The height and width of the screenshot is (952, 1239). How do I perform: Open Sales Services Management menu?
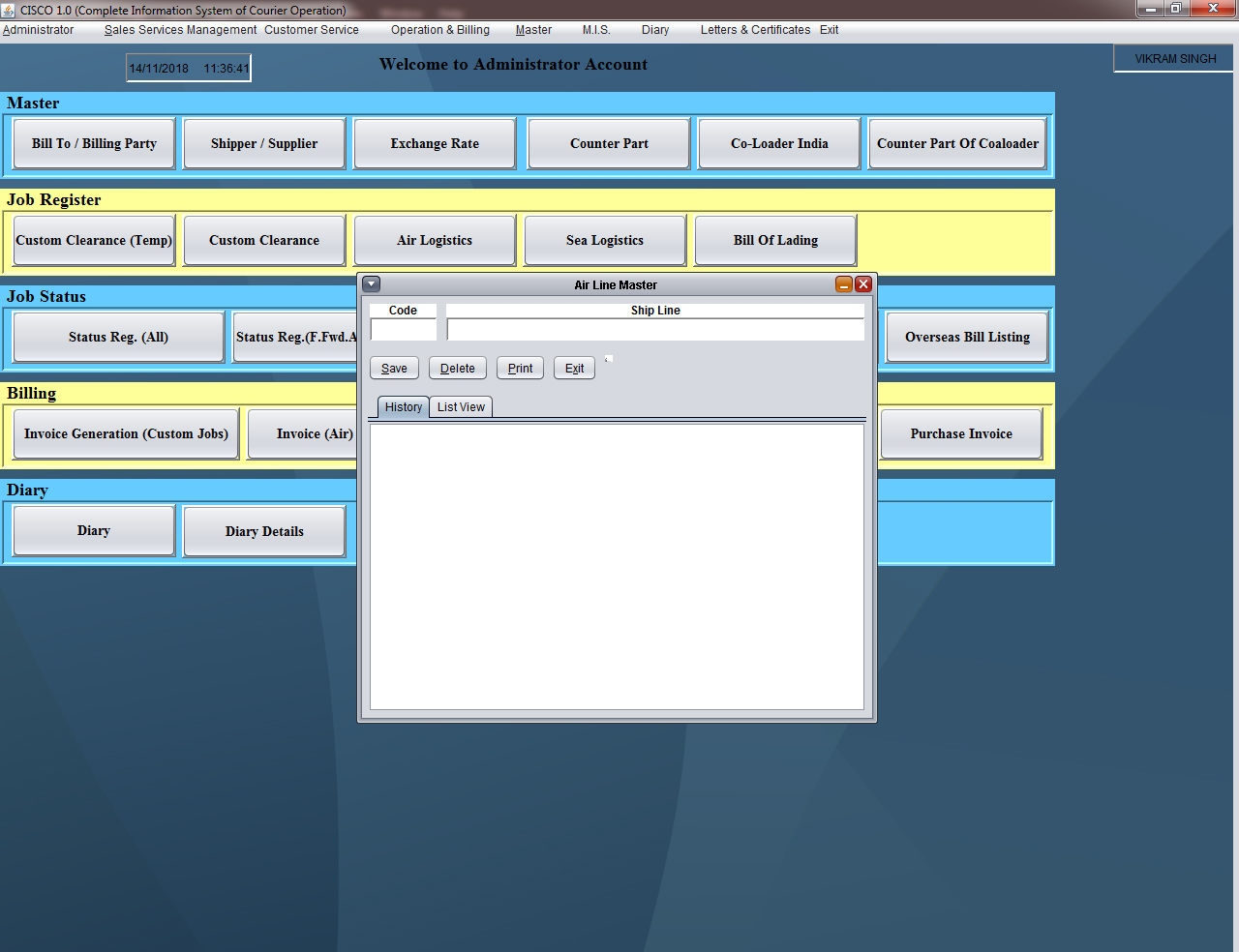click(181, 30)
